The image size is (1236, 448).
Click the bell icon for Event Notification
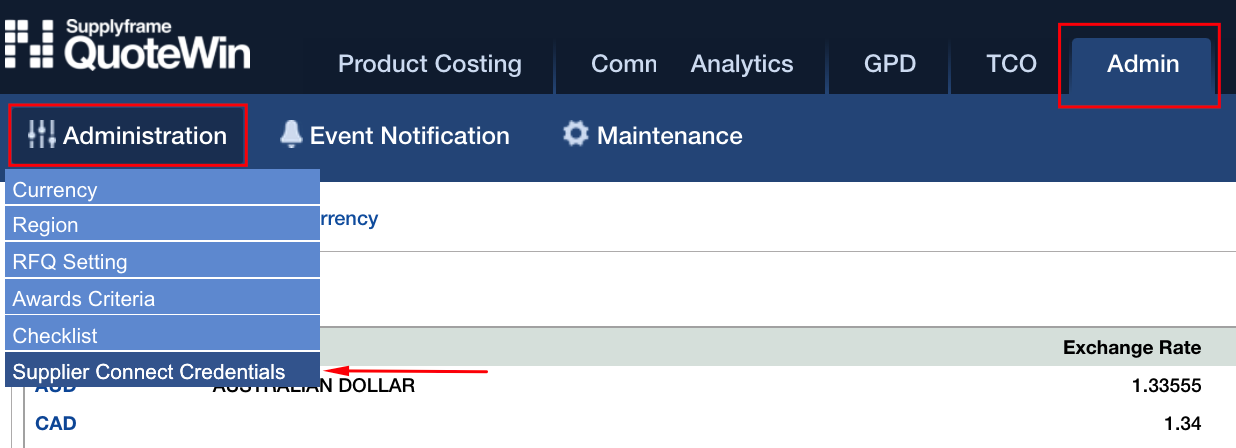coord(291,134)
